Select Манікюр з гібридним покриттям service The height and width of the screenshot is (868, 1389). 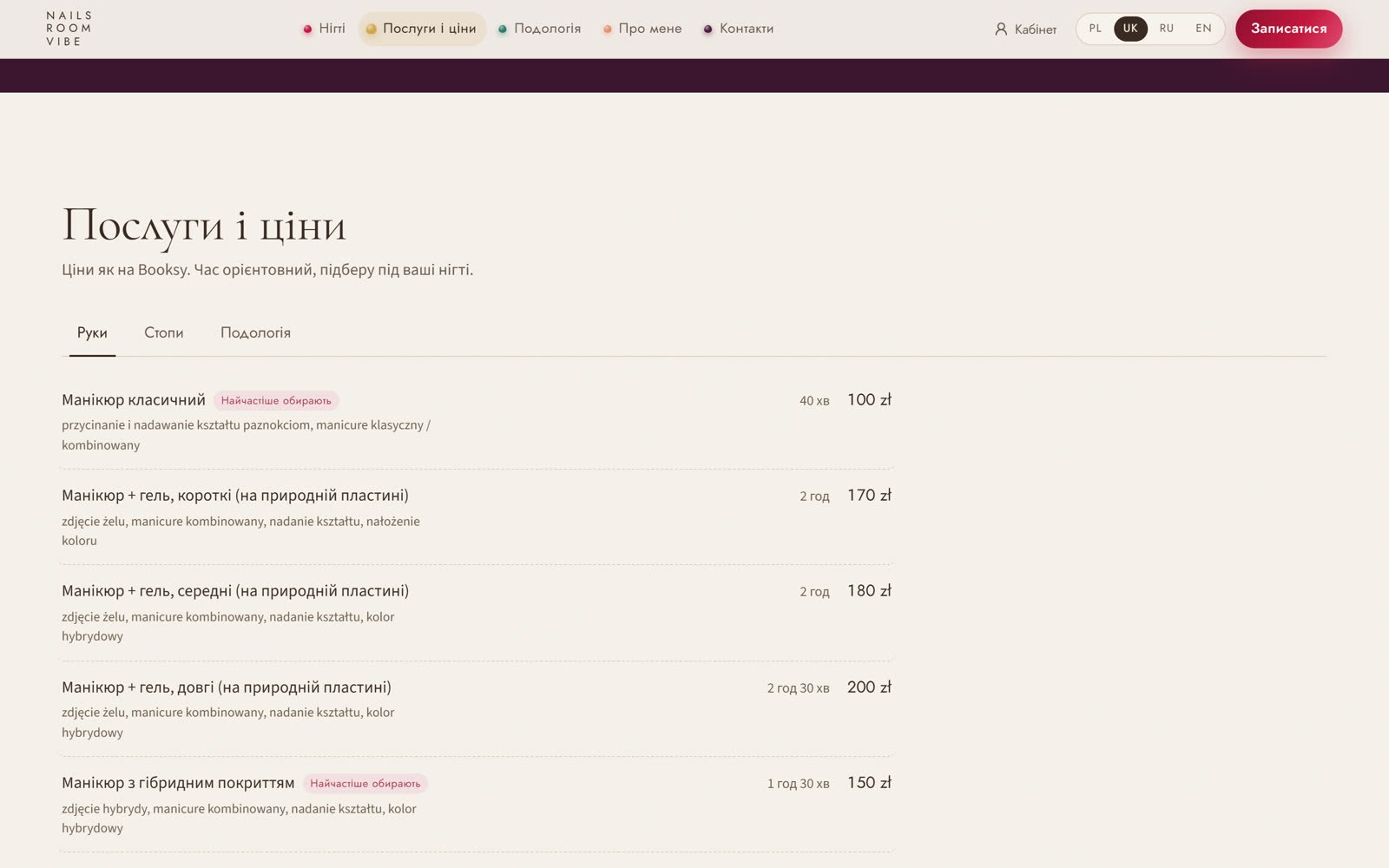(x=178, y=783)
